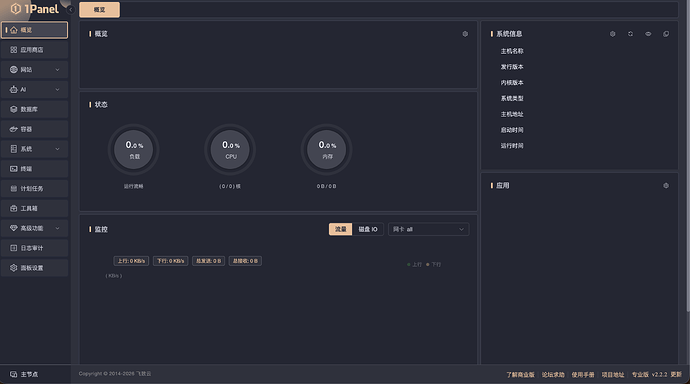Open the 终端 terminal icon
The image size is (690, 384).
(x=14, y=168)
